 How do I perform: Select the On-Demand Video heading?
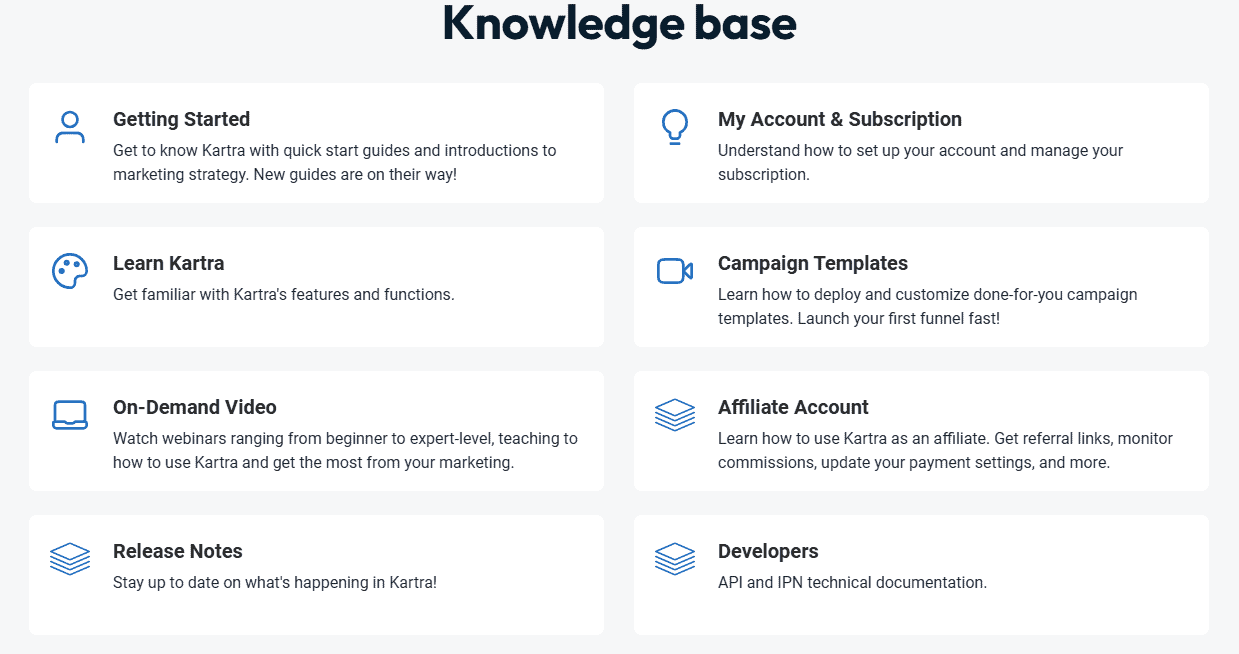pos(195,407)
